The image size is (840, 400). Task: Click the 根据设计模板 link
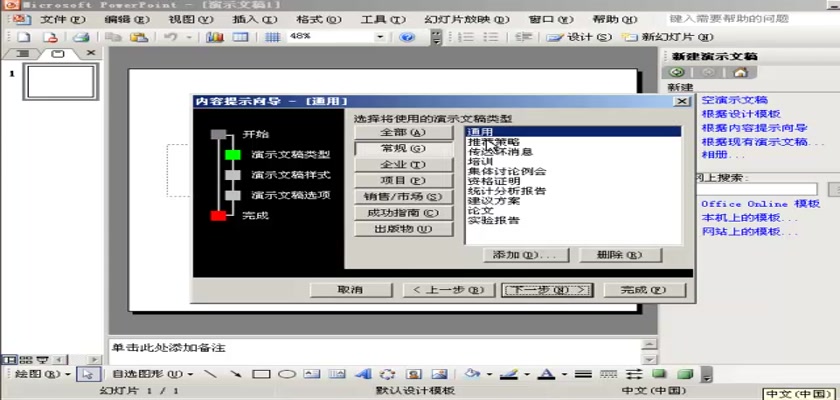tap(741, 114)
